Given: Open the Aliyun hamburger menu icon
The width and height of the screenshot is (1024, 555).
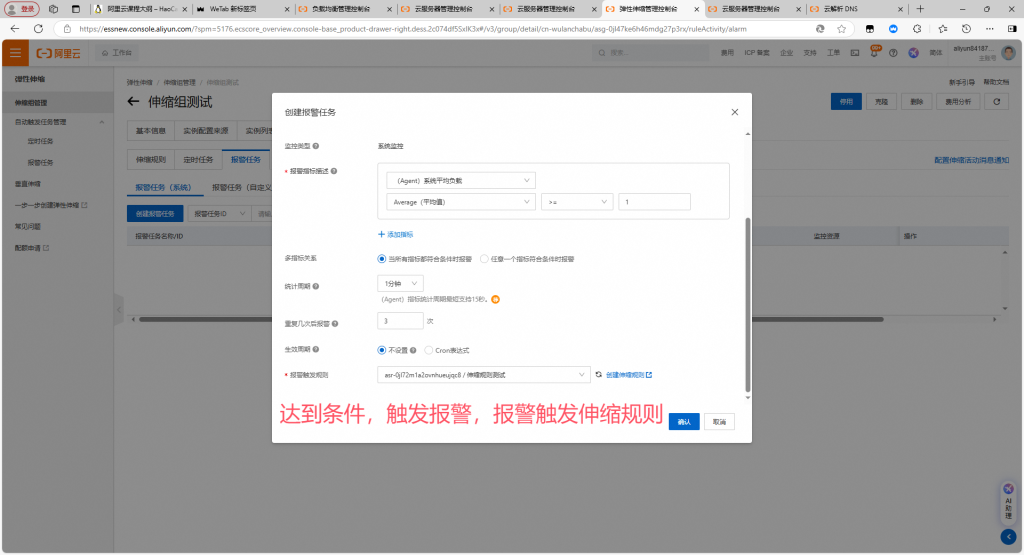Looking at the screenshot, I should [x=15, y=52].
